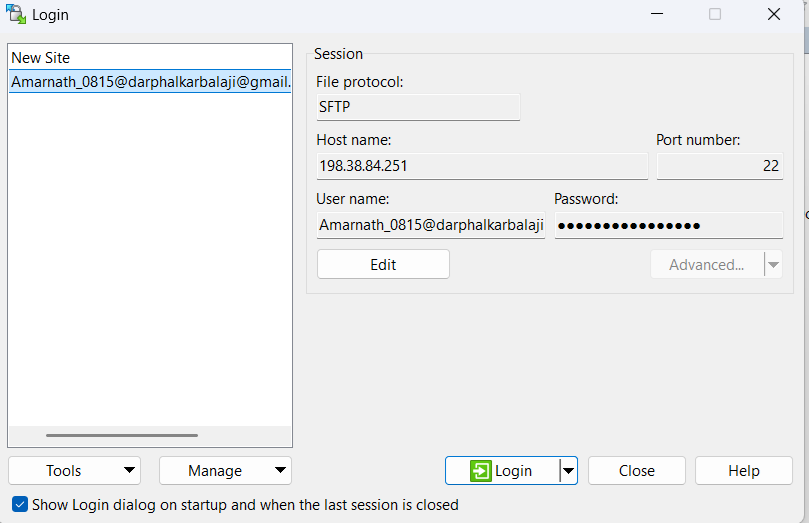809x523 pixels.
Task: Open Help for the Login dialog
Action: (x=743, y=471)
